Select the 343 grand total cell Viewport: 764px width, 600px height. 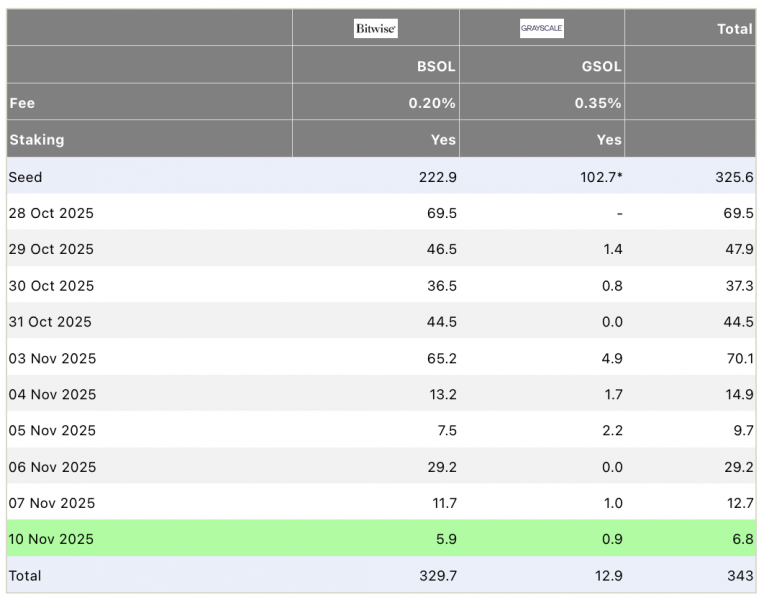(741, 576)
